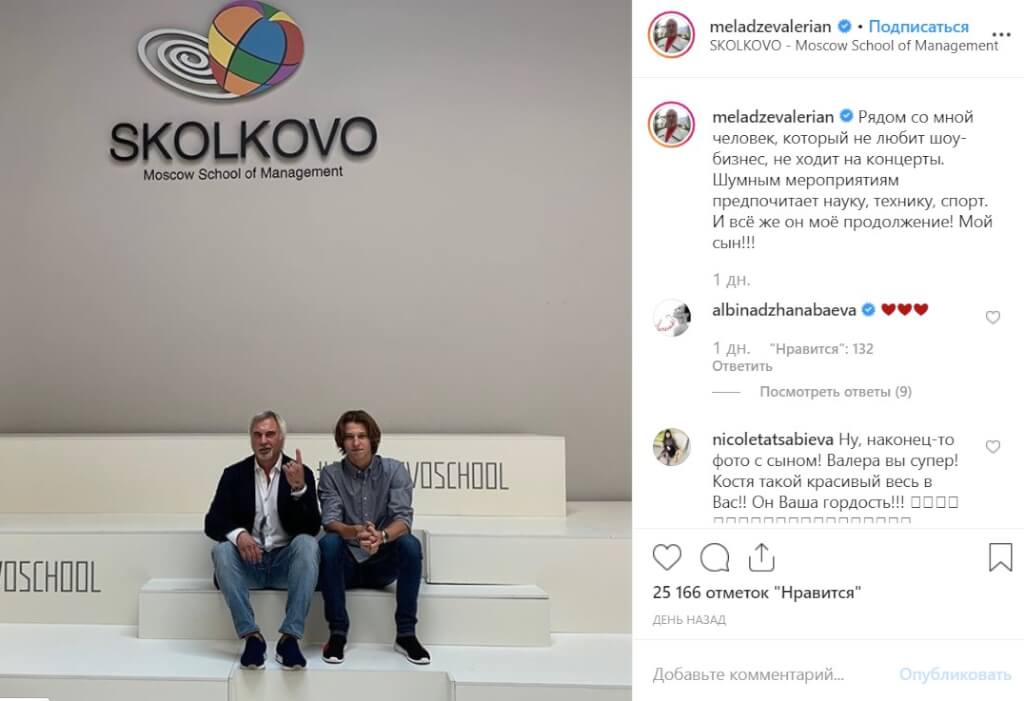
Task: Click the Опубликовать post button
Action: point(955,674)
